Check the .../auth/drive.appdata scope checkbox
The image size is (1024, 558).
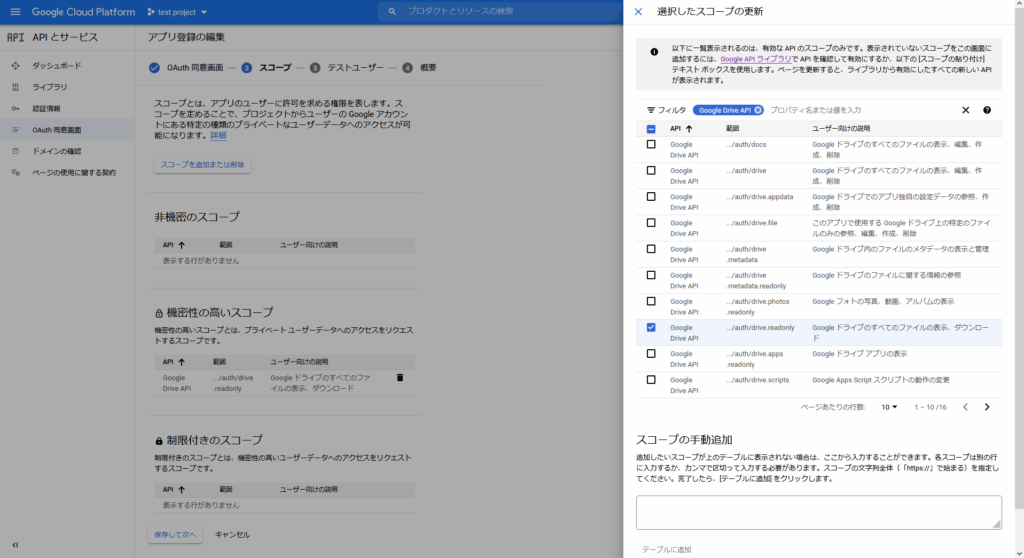coord(651,197)
